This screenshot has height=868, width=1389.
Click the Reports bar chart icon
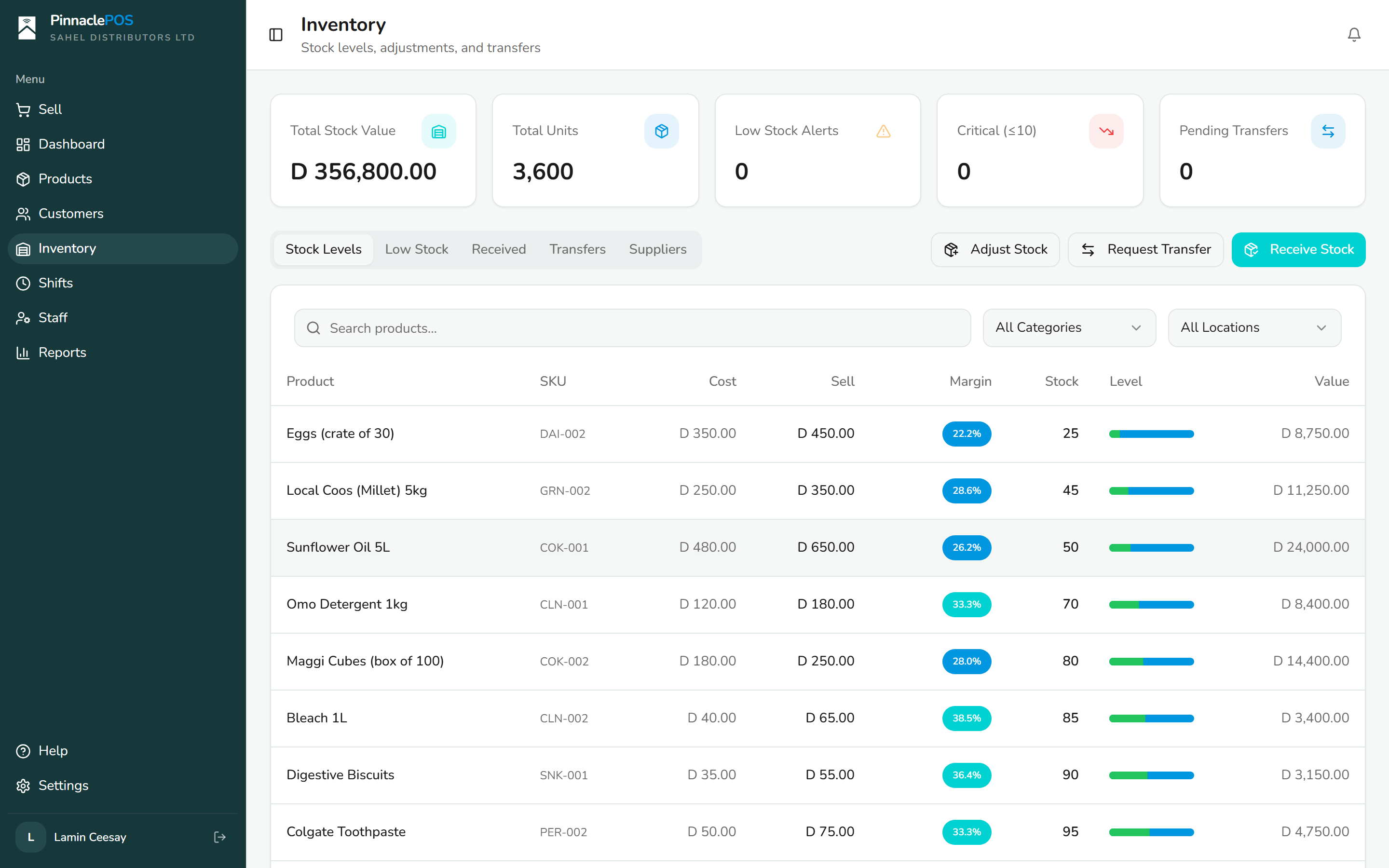click(x=23, y=353)
